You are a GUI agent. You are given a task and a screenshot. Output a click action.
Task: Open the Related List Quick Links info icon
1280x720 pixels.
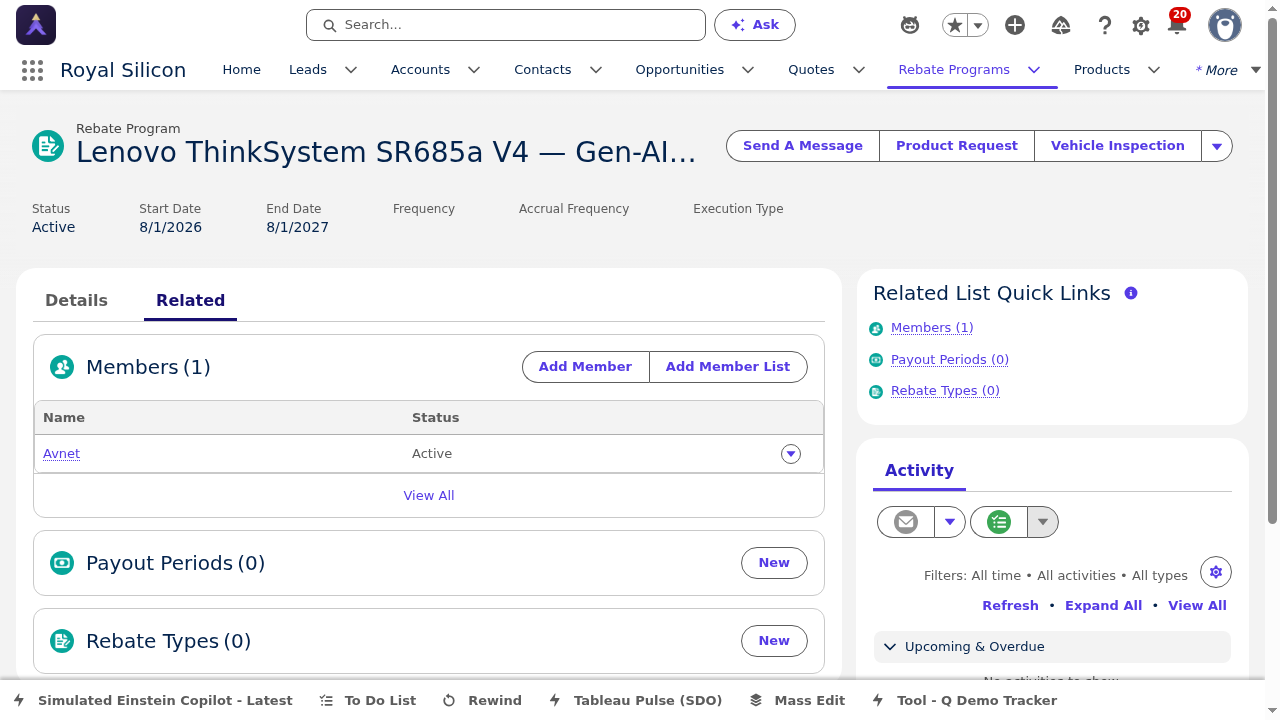tap(1131, 293)
